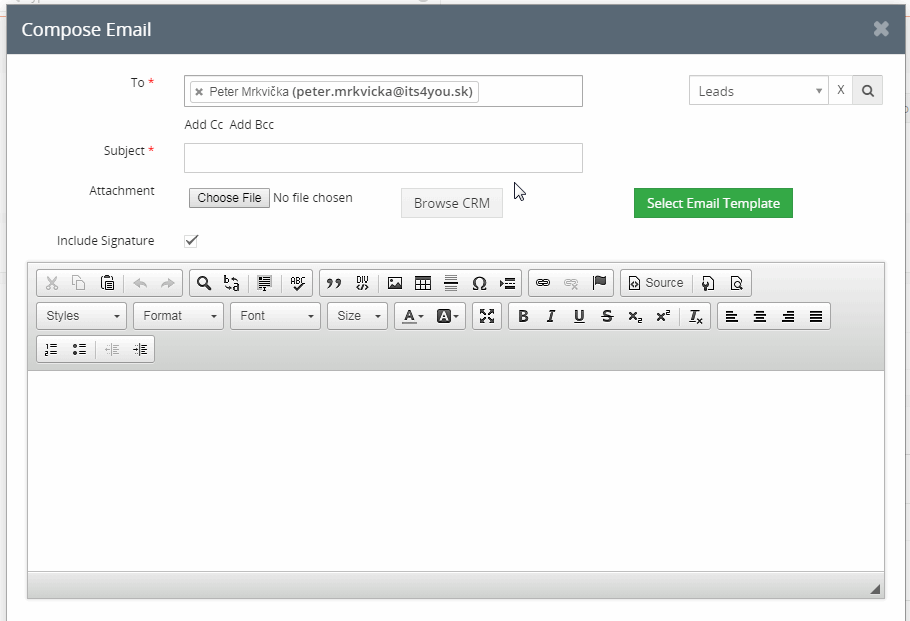Open the Find magnifier tool in the editor
Image resolution: width=910 pixels, height=621 pixels.
204,283
